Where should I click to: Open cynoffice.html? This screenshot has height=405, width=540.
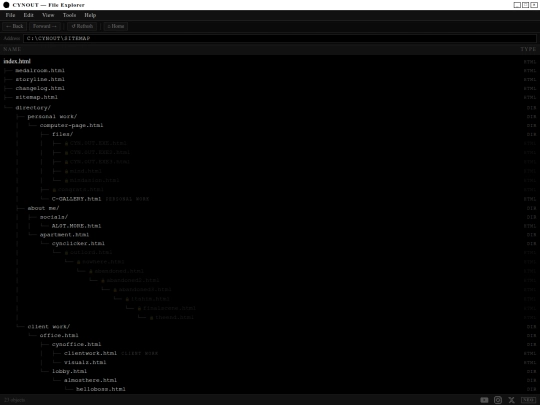coord(76,344)
